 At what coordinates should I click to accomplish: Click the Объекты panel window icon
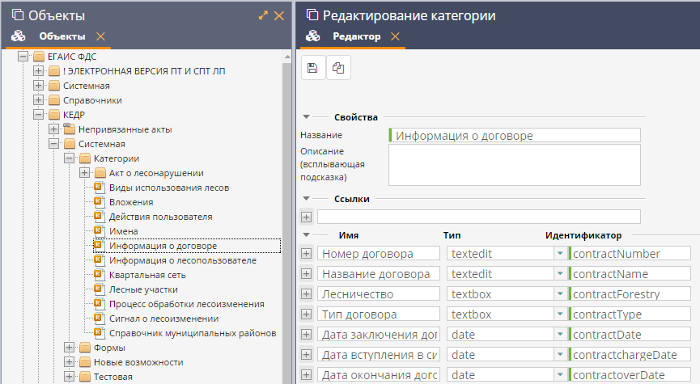(x=17, y=15)
